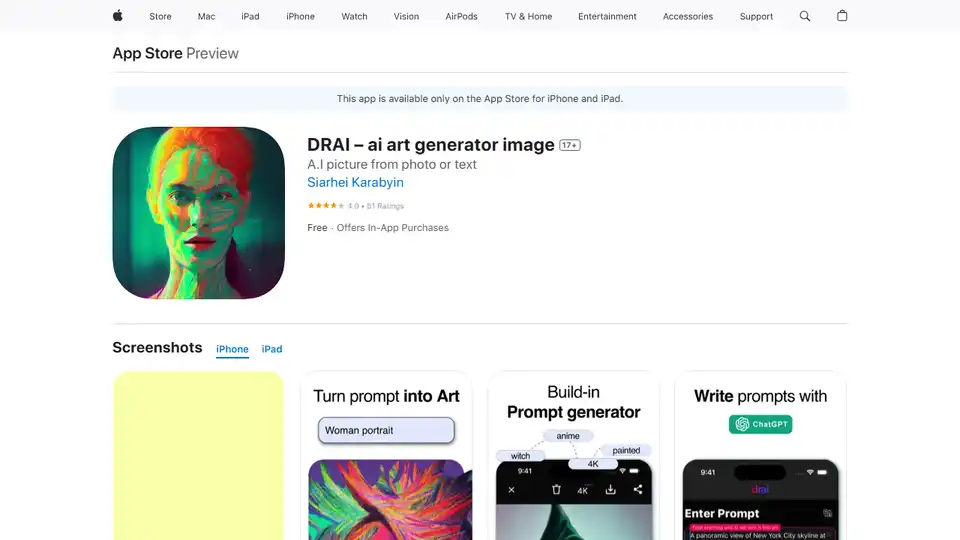Open the Mac menu
960x540 pixels.
click(206, 17)
